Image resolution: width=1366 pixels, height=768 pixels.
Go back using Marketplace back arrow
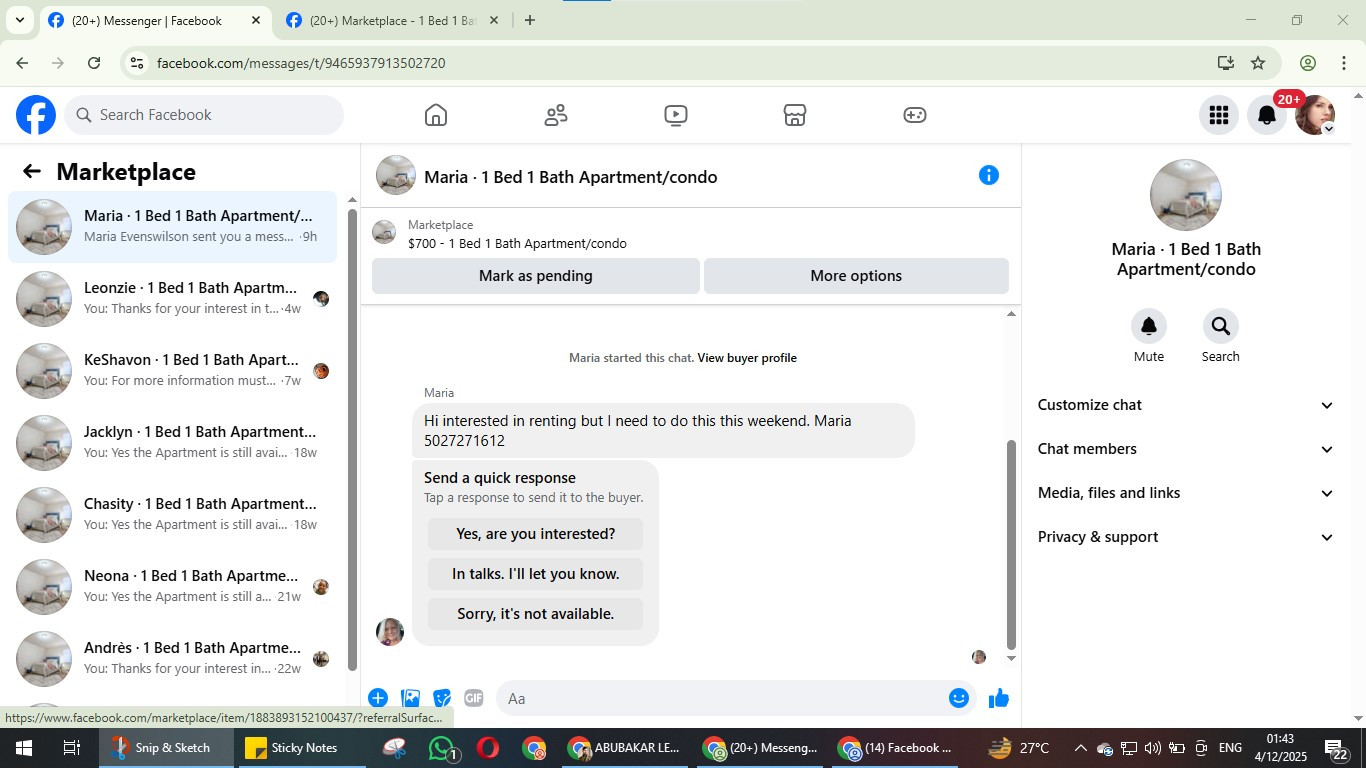(32, 171)
